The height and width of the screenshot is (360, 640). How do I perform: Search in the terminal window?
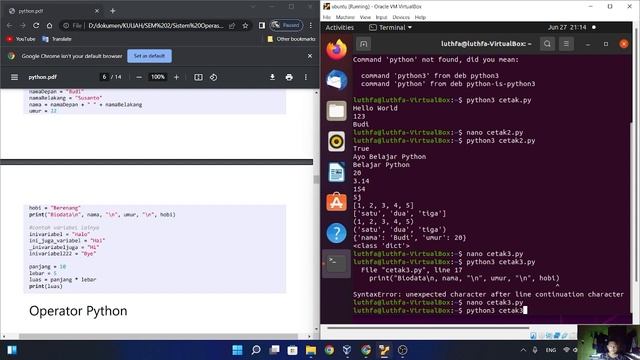click(x=547, y=44)
